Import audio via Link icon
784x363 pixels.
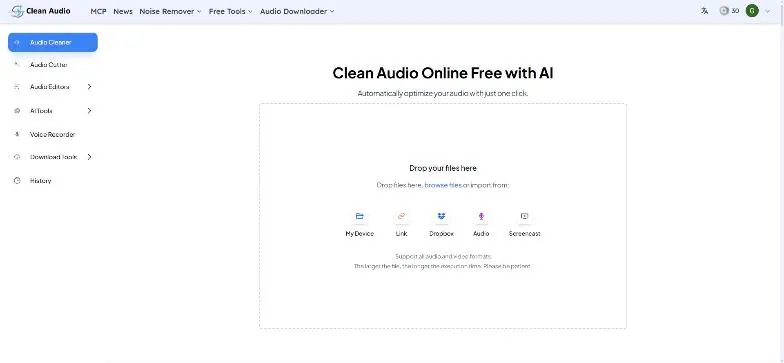(401, 216)
